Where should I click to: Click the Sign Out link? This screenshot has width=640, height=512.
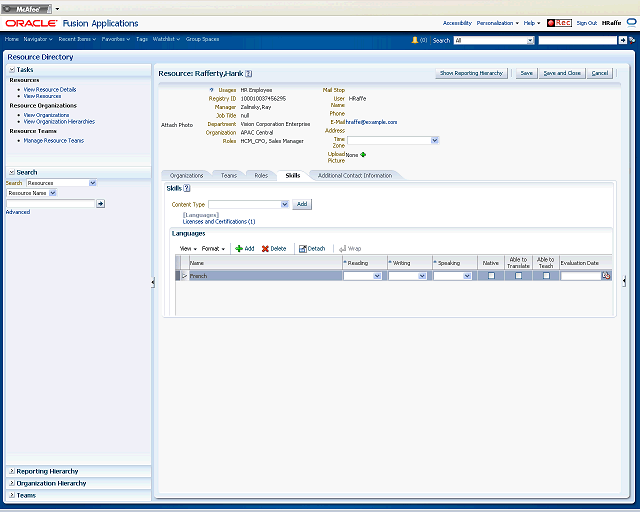(x=587, y=23)
